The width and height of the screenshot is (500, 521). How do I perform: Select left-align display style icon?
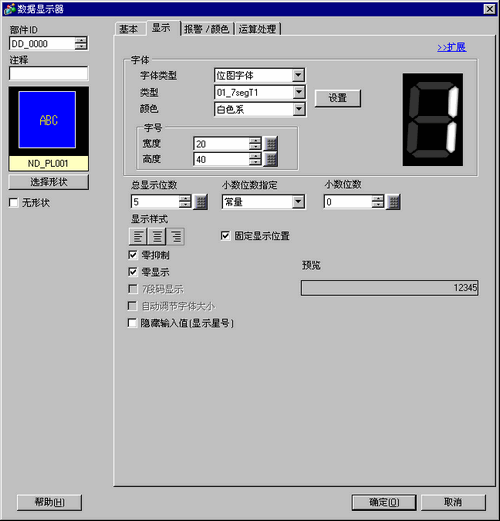(x=138, y=236)
